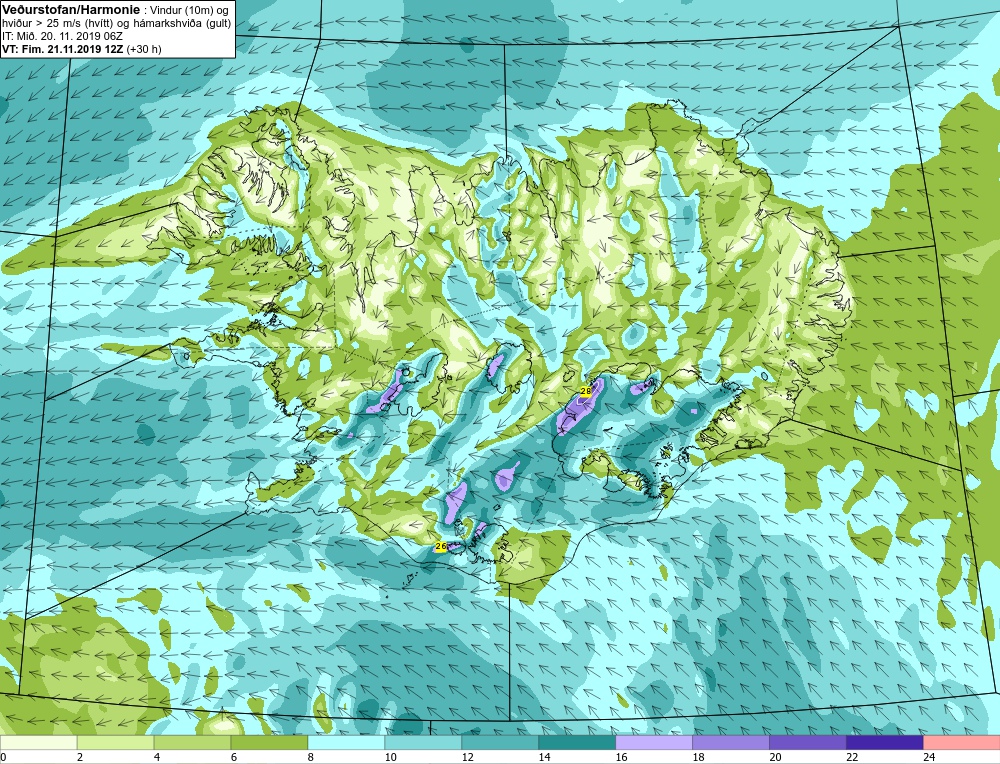Click the 12–14 m/s teal legend swatch
Image resolution: width=1000 pixels, height=764 pixels.
click(x=500, y=742)
